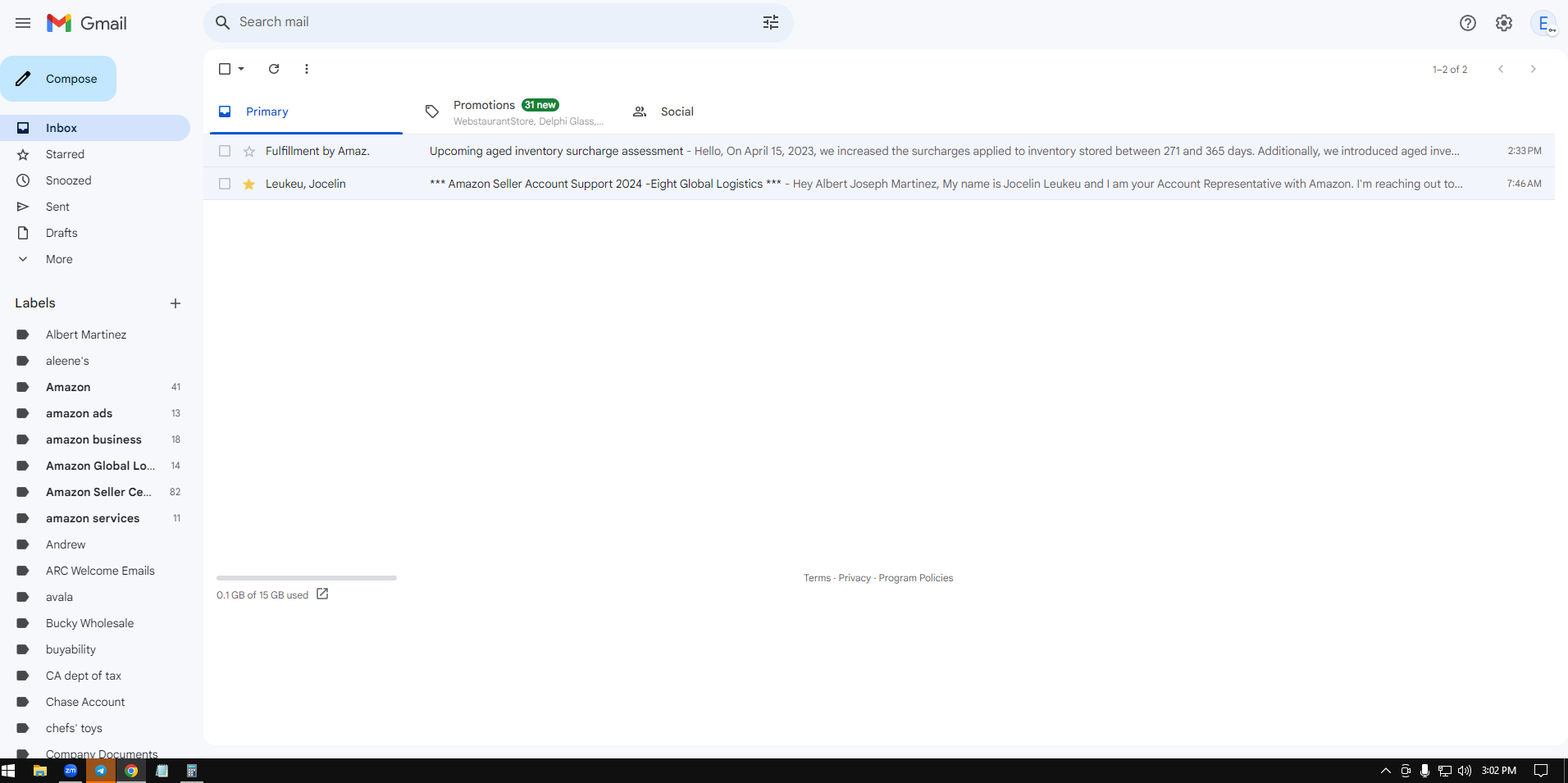The width and height of the screenshot is (1568, 783).
Task: Open the CA dept of tax label
Action: pyautogui.click(x=95, y=676)
